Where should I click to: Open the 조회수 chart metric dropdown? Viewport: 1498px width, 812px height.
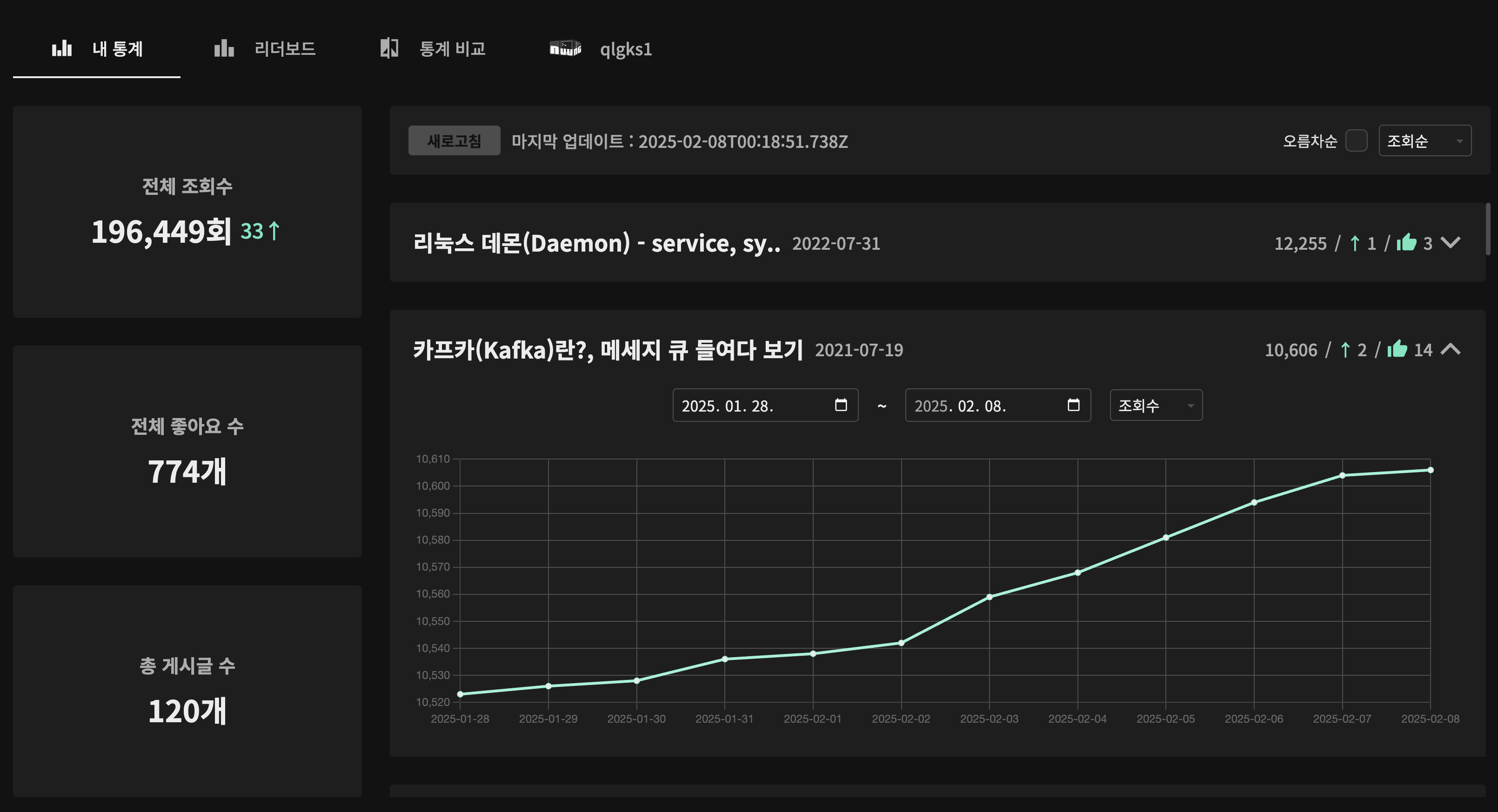pyautogui.click(x=1156, y=405)
